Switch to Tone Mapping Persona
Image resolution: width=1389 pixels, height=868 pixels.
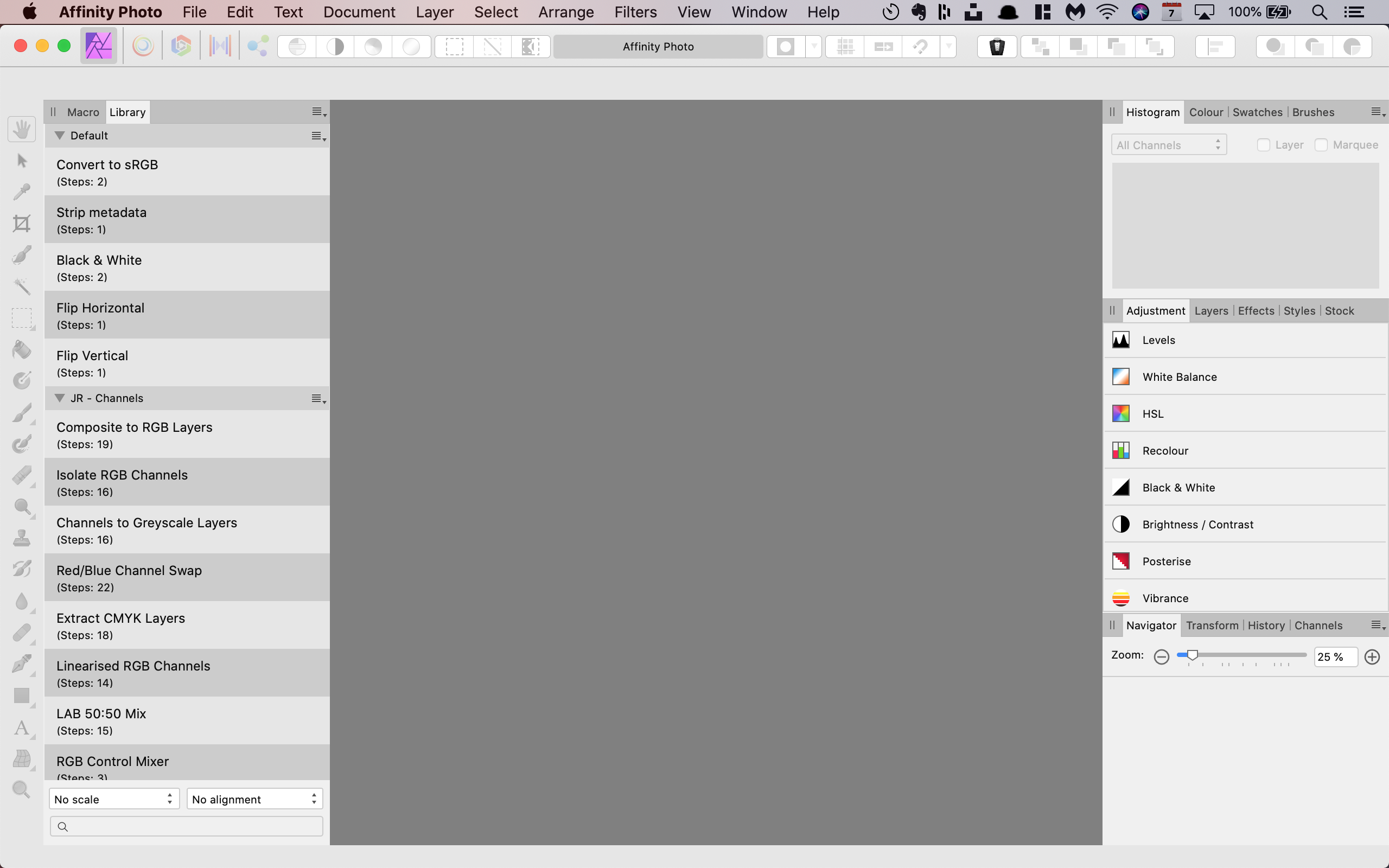pyautogui.click(x=220, y=46)
